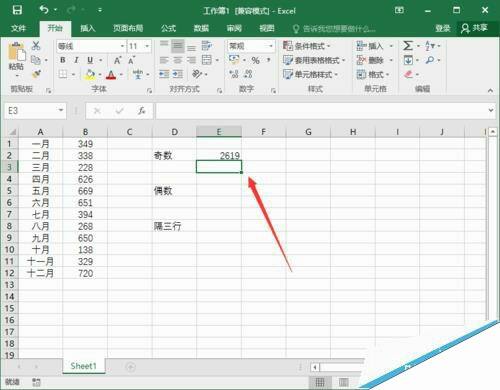The image size is (500, 390).
Task: Click the Undo arrow icon
Action: click(44, 9)
